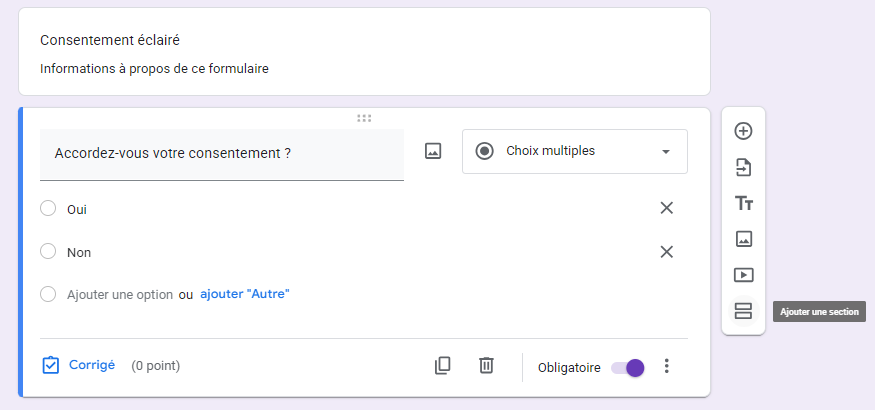Add a title and description block
Screen dimensions: 875x410
(743, 203)
